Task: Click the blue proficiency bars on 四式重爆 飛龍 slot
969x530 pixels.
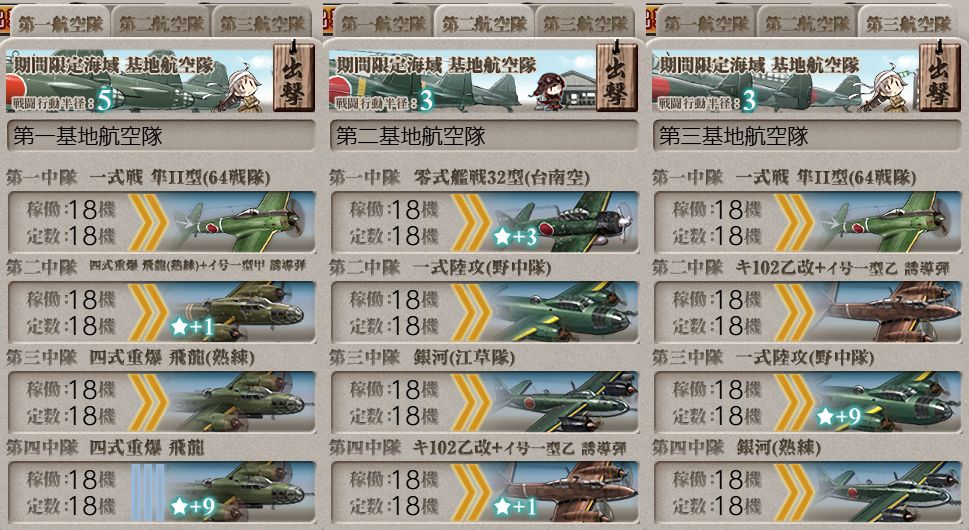Action: tap(148, 492)
